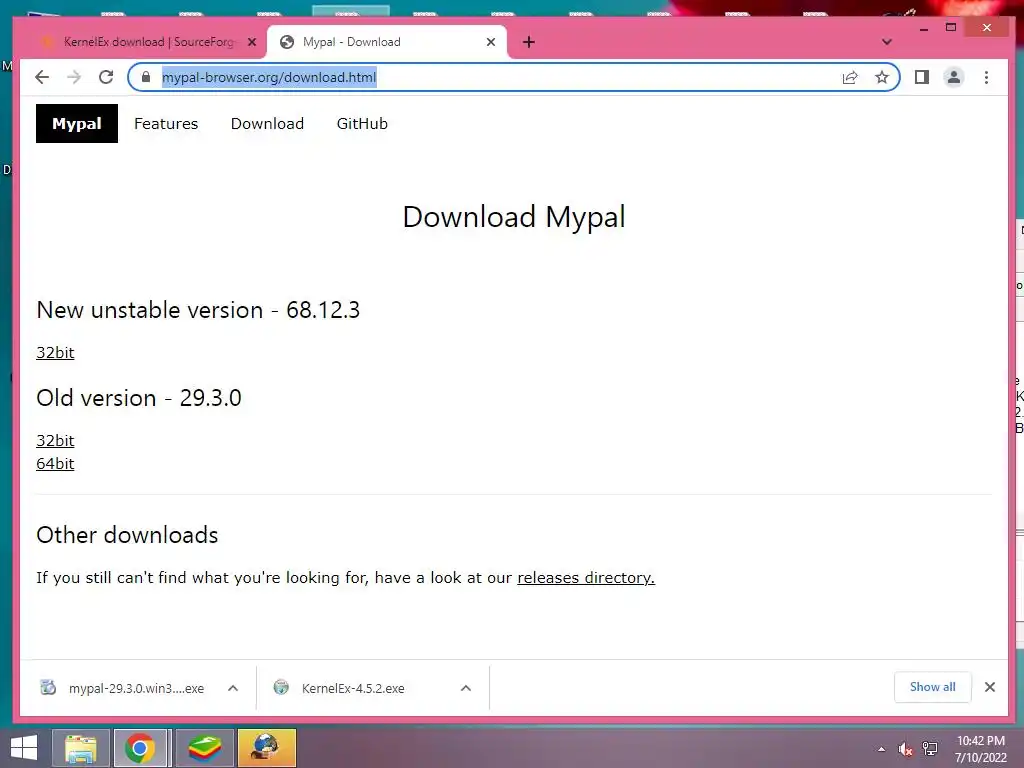
Task: Select the Mypal - Download tab
Action: (387, 42)
